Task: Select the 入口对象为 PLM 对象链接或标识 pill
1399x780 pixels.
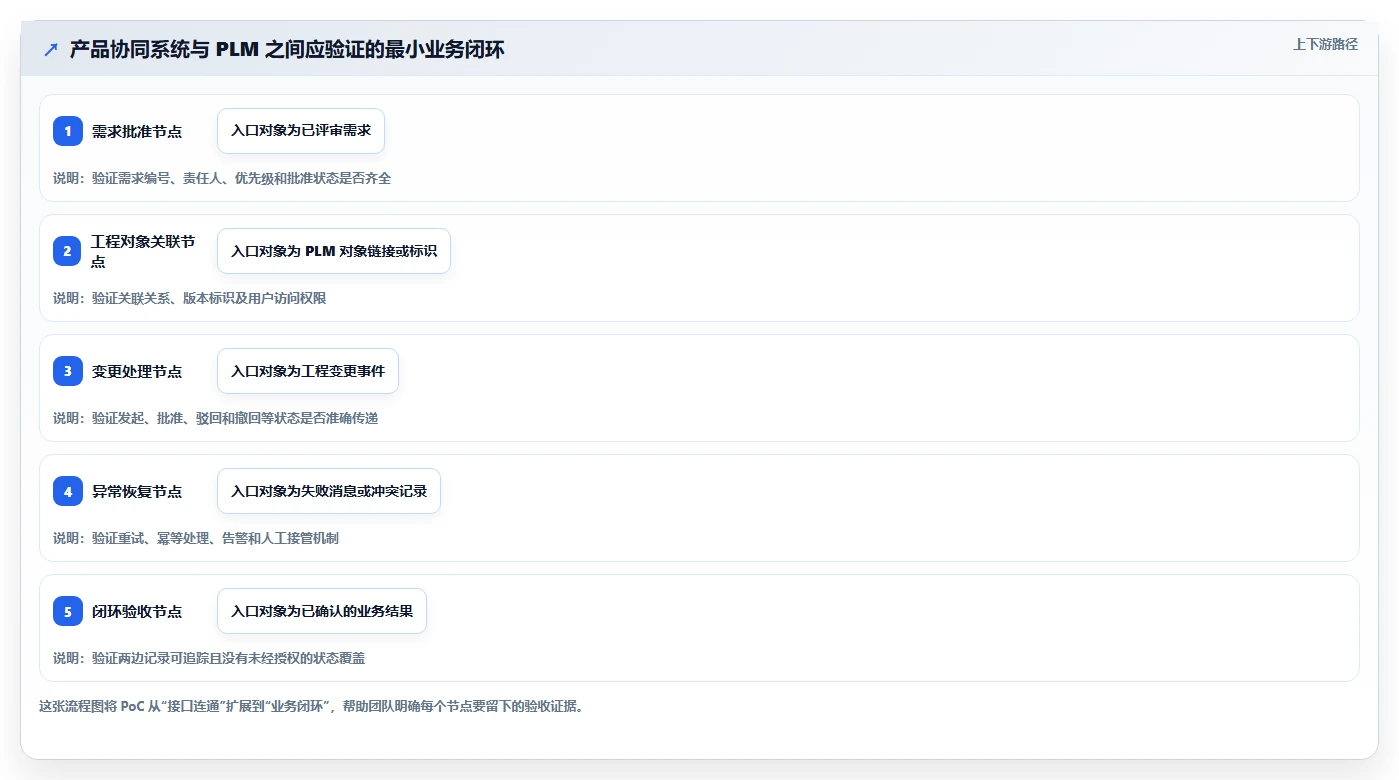Action: (334, 251)
